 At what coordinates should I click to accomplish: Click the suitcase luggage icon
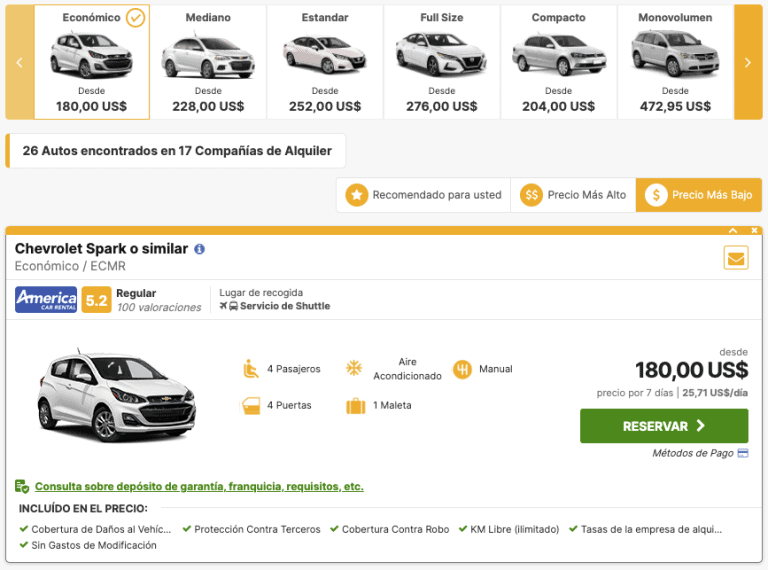point(355,406)
